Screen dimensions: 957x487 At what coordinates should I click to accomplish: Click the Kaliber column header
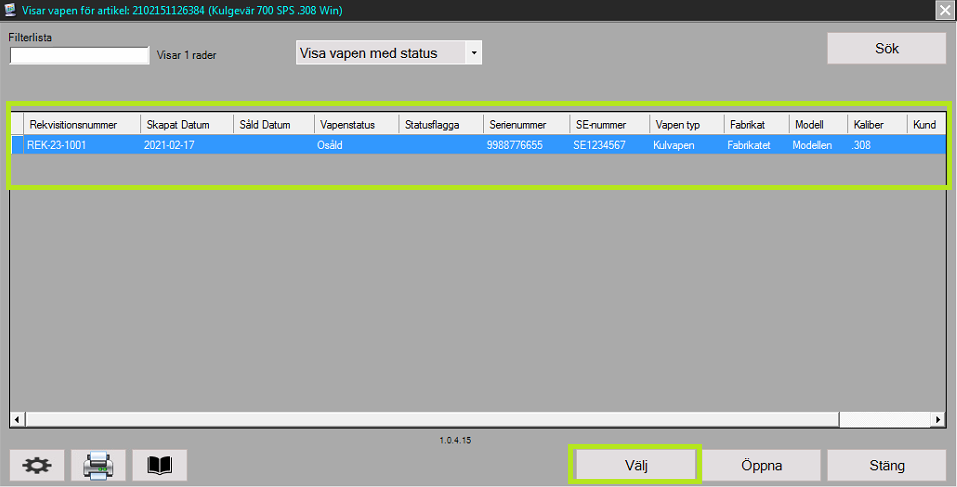(876, 125)
